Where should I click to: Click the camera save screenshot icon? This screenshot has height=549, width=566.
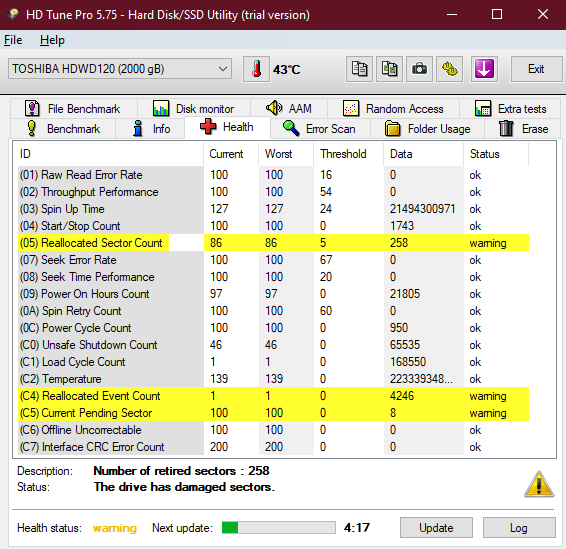click(419, 69)
